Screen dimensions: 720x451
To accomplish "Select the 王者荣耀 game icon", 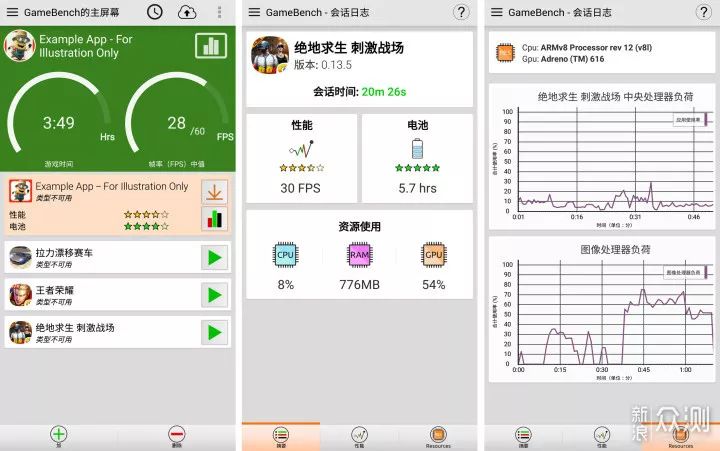I will coord(20,295).
